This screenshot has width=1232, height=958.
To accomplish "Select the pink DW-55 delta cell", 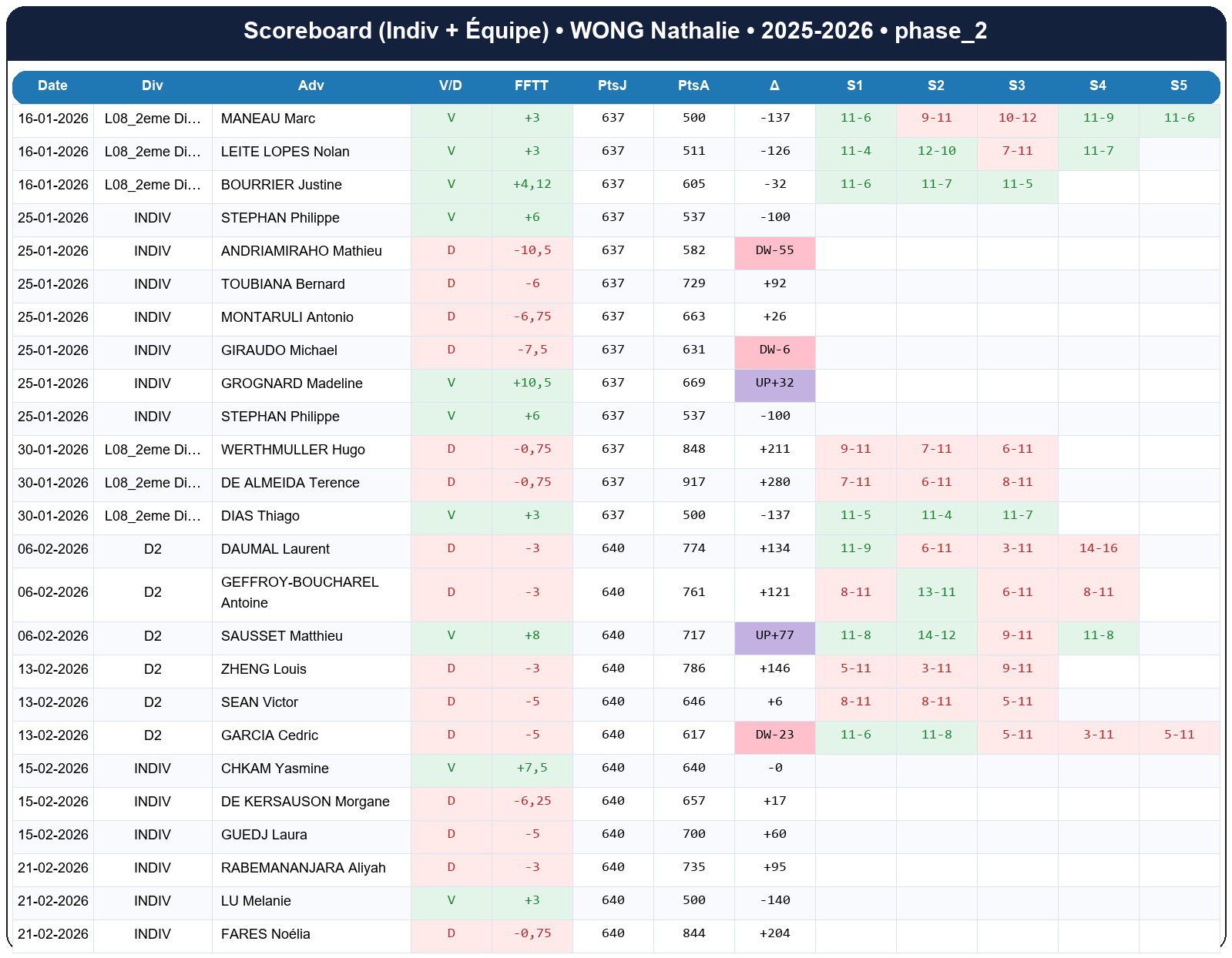I will click(x=774, y=251).
